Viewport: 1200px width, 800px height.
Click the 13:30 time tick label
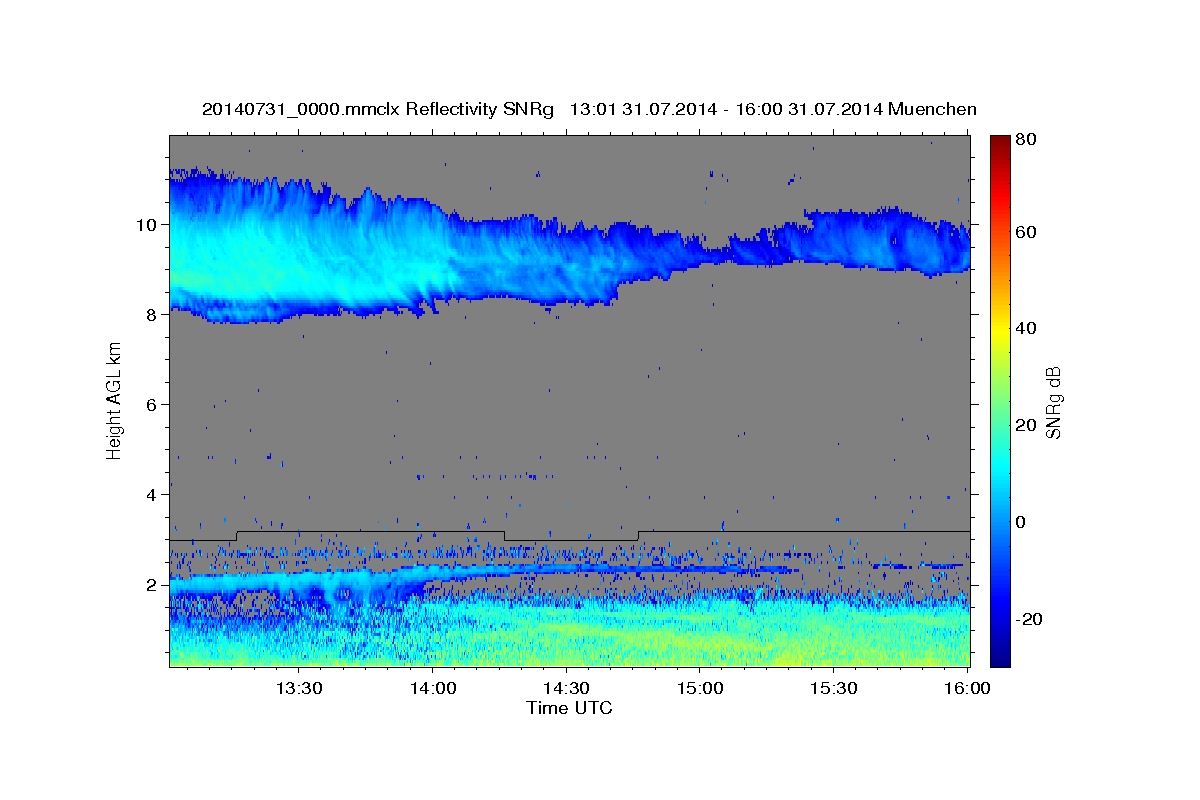(x=298, y=688)
